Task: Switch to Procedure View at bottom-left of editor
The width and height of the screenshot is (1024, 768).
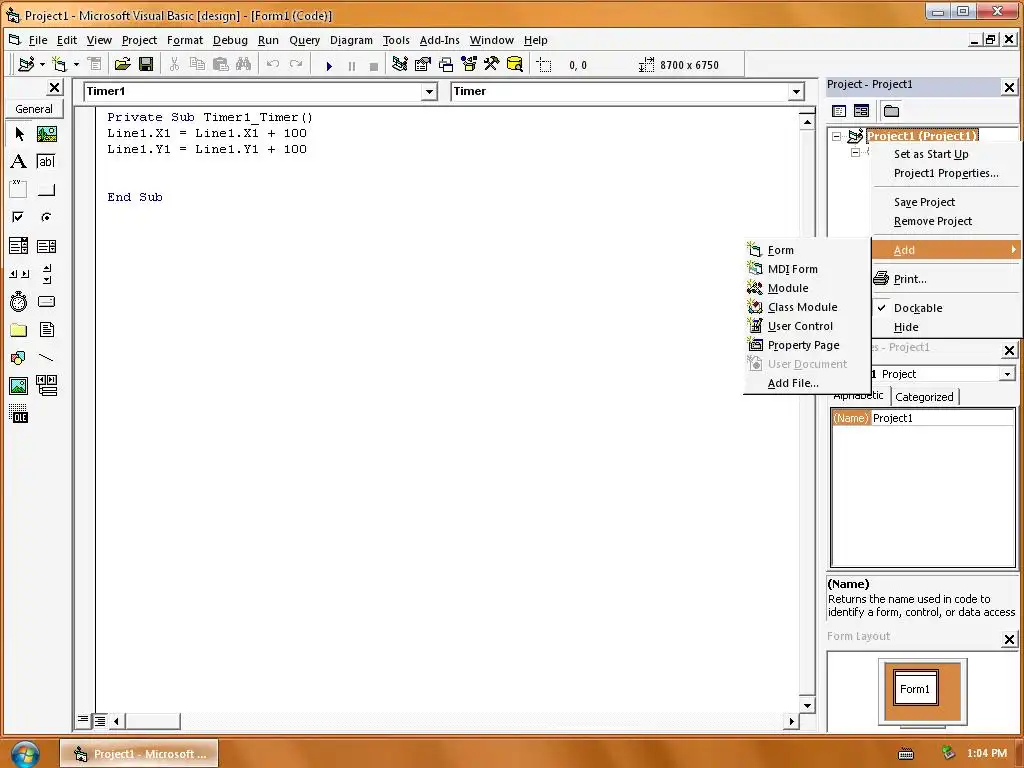Action: (x=83, y=720)
